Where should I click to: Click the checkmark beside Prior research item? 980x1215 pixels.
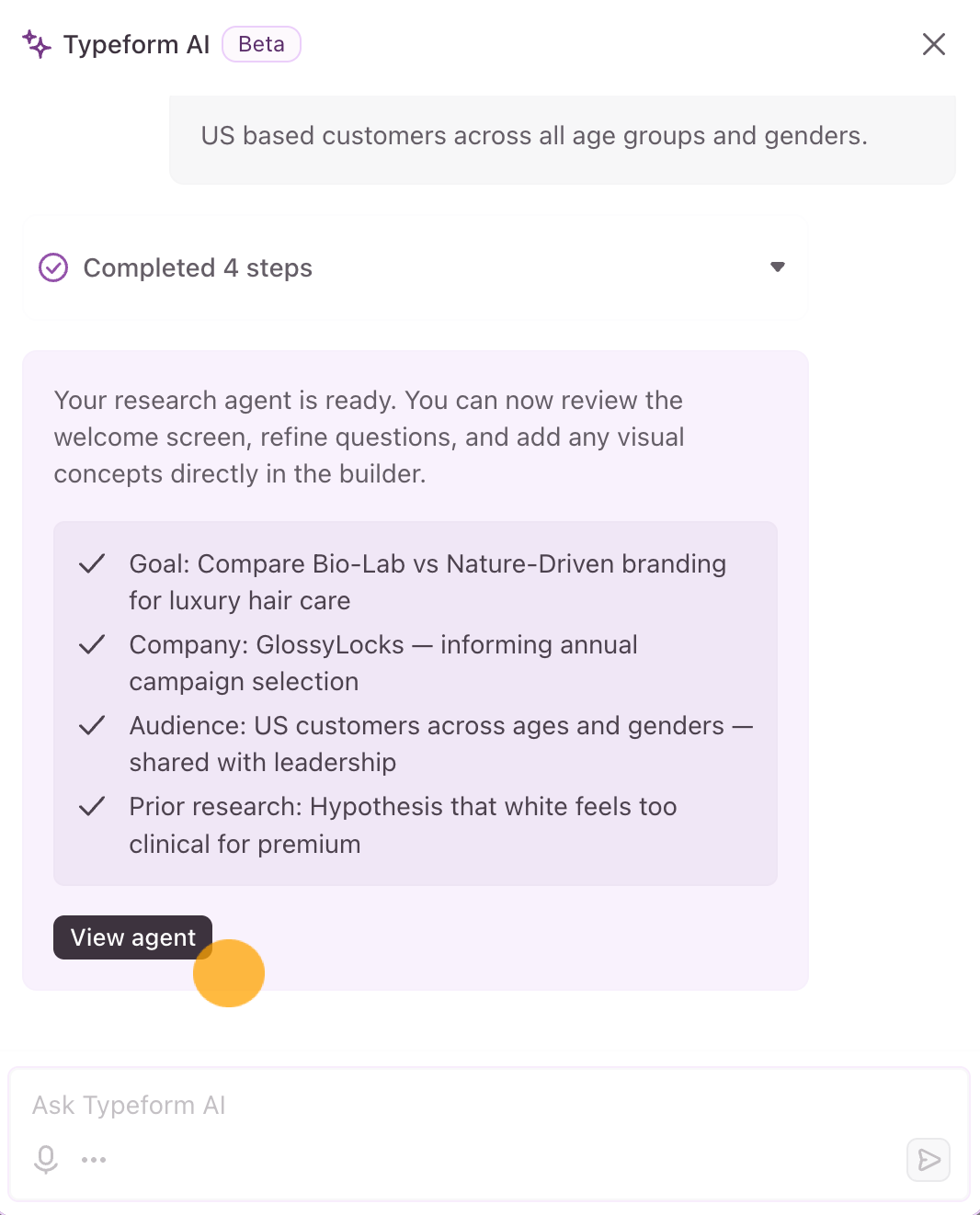tap(92, 807)
